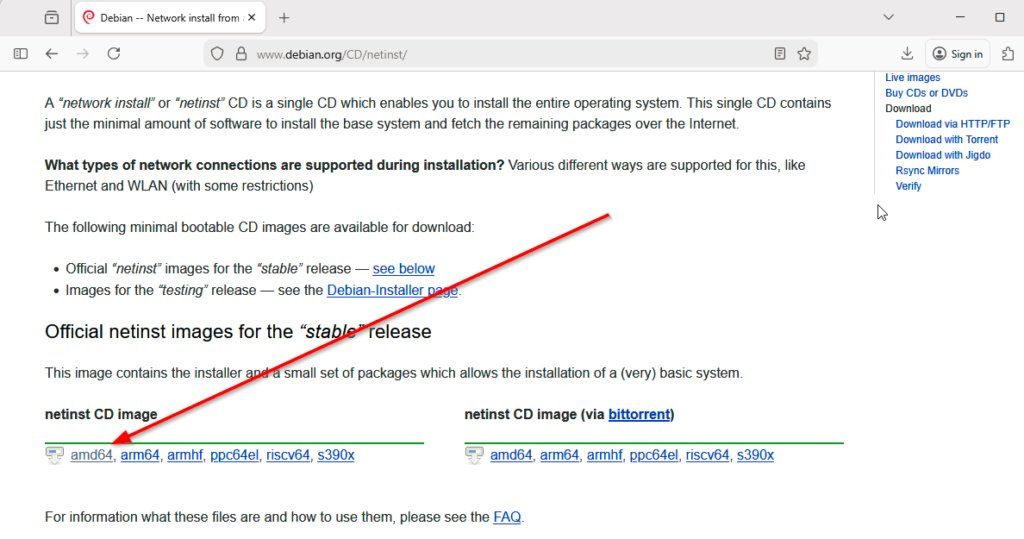Open Download with Torrent sidebar link

(x=946, y=140)
